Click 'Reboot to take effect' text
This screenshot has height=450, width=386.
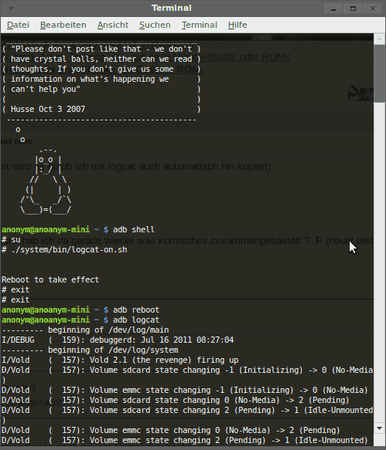(x=50, y=280)
